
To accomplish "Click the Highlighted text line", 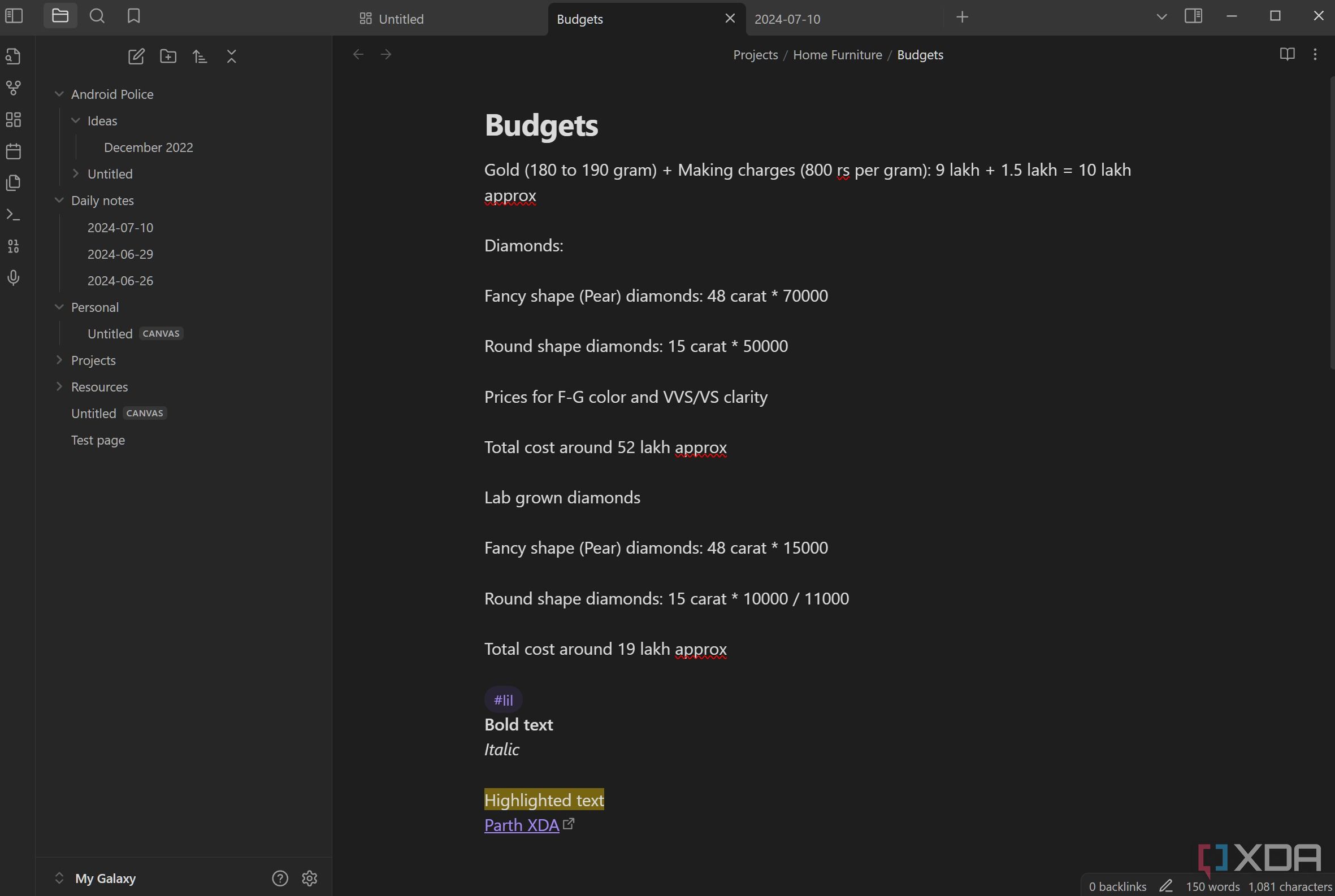I will click(x=544, y=800).
